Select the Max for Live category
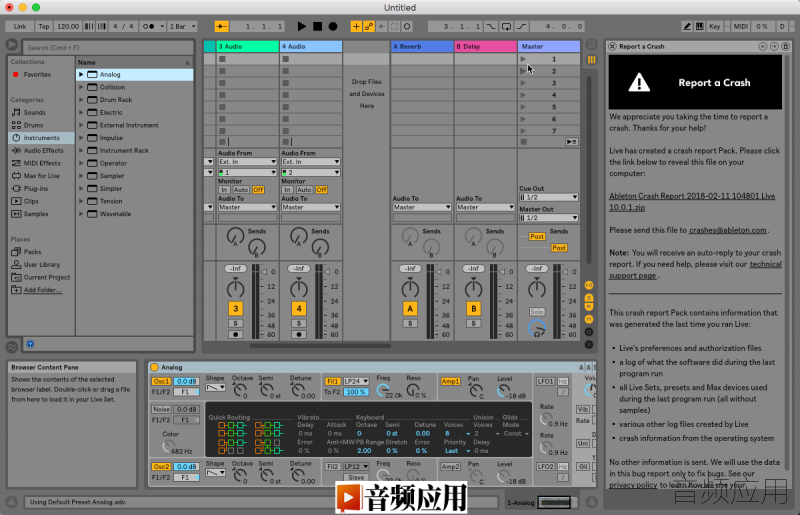 tap(42, 176)
